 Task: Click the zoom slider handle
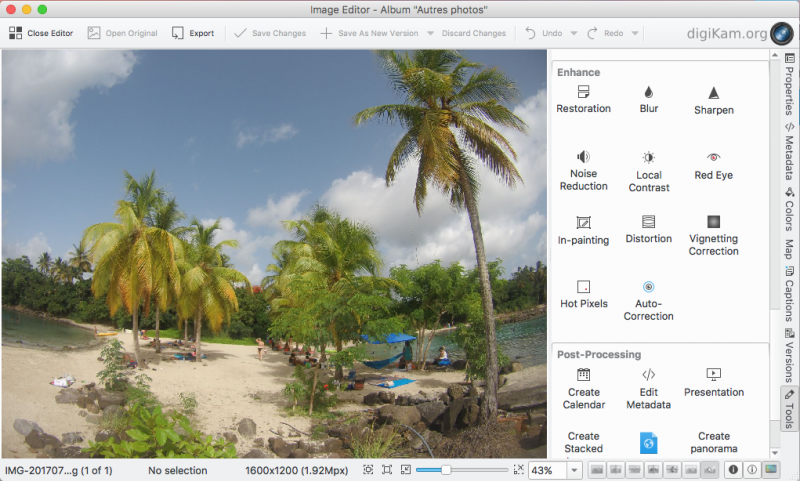click(445, 470)
